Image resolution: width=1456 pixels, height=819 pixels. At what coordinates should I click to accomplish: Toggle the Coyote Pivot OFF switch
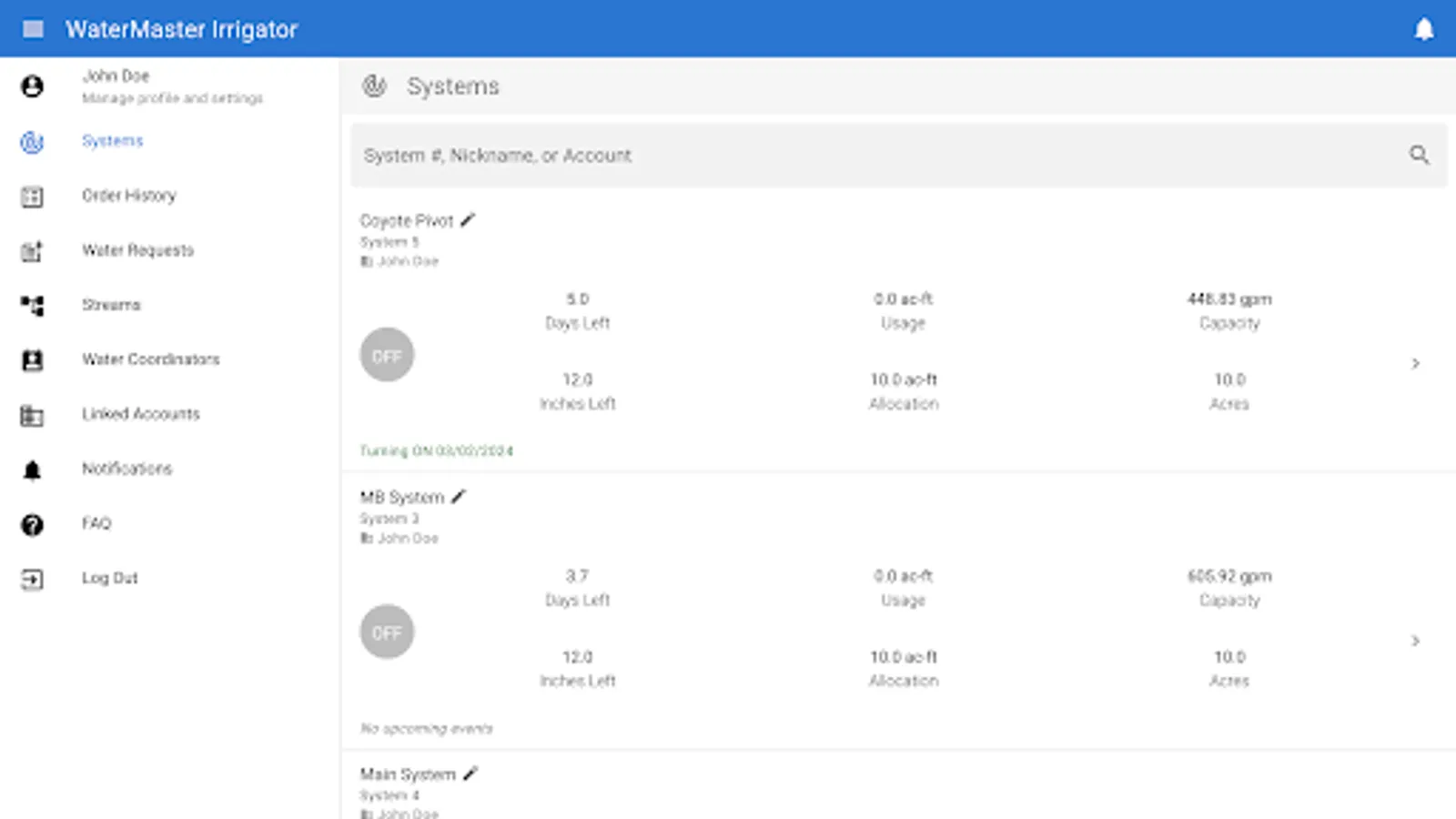point(387,355)
